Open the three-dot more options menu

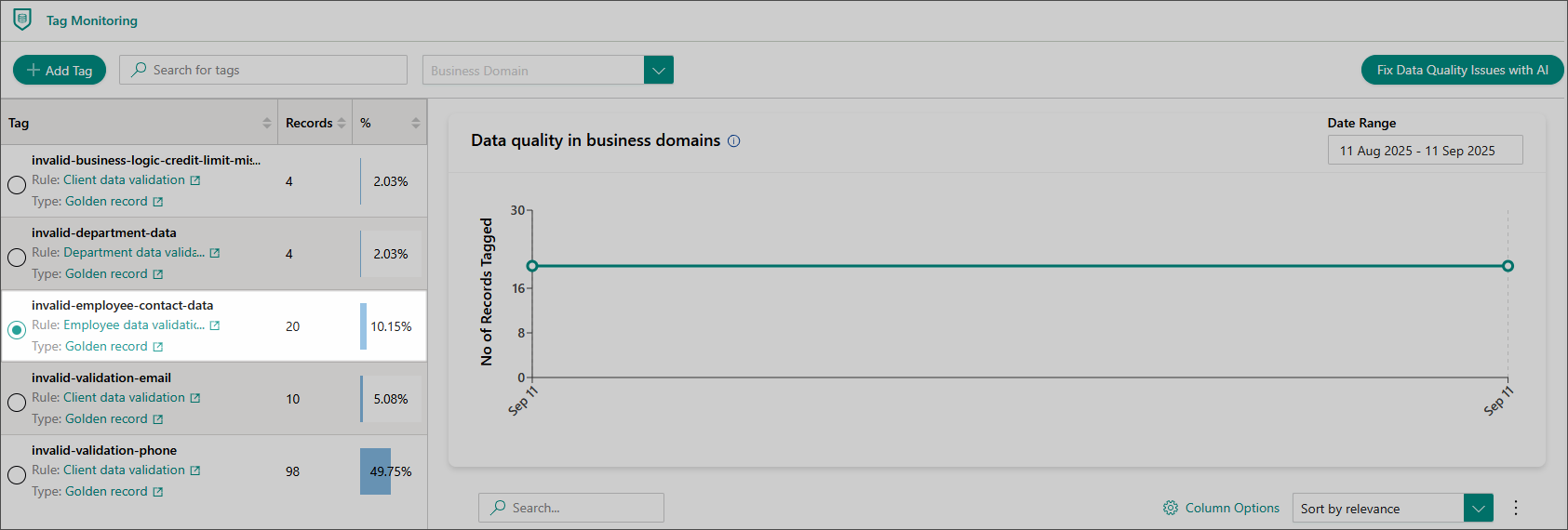pyautogui.click(x=1515, y=508)
